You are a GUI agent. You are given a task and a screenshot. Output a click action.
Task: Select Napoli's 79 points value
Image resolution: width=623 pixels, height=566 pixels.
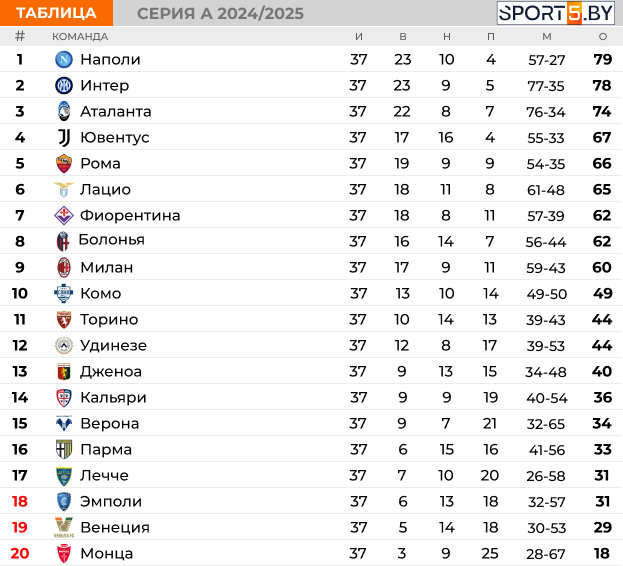click(603, 60)
